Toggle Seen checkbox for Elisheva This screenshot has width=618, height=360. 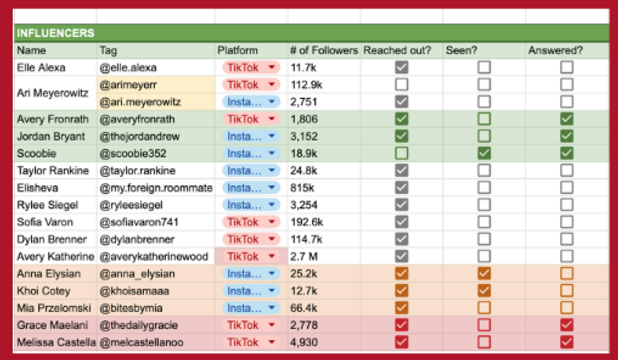(484, 187)
